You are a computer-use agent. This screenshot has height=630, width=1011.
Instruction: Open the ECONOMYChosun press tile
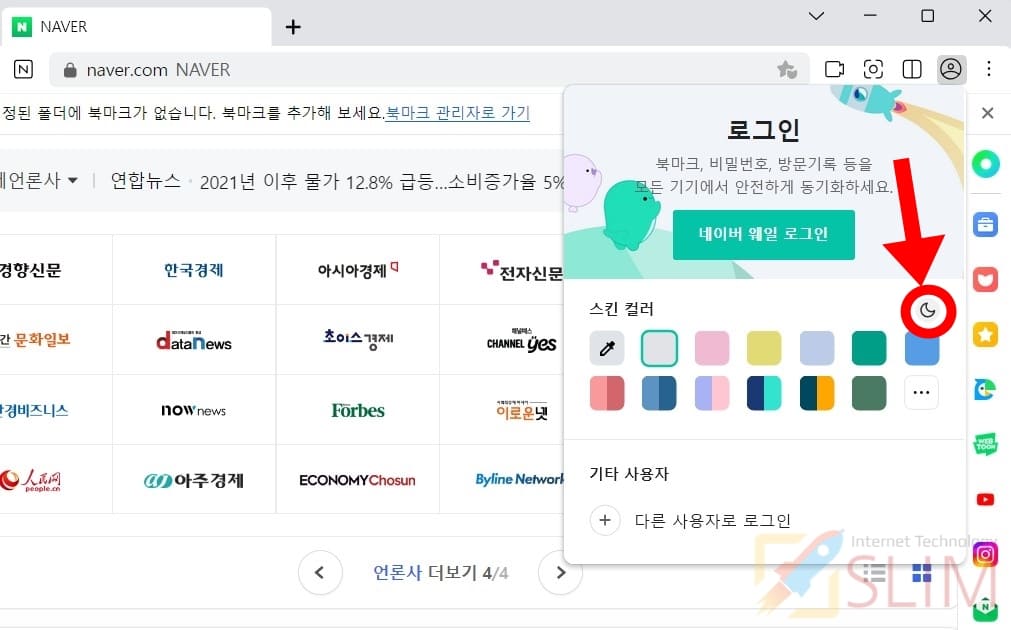coord(358,480)
